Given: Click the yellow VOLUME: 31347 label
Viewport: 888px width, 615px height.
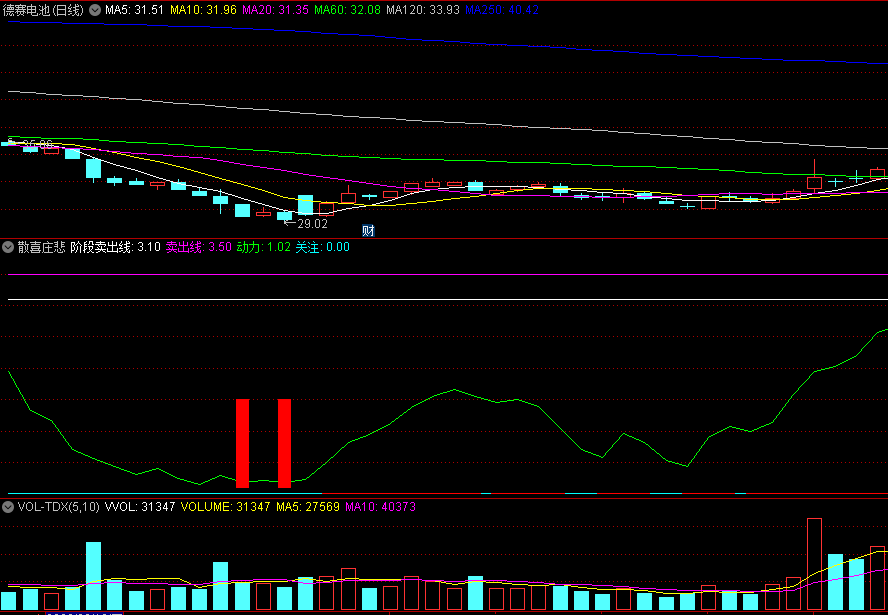Looking at the screenshot, I should 225,507.
